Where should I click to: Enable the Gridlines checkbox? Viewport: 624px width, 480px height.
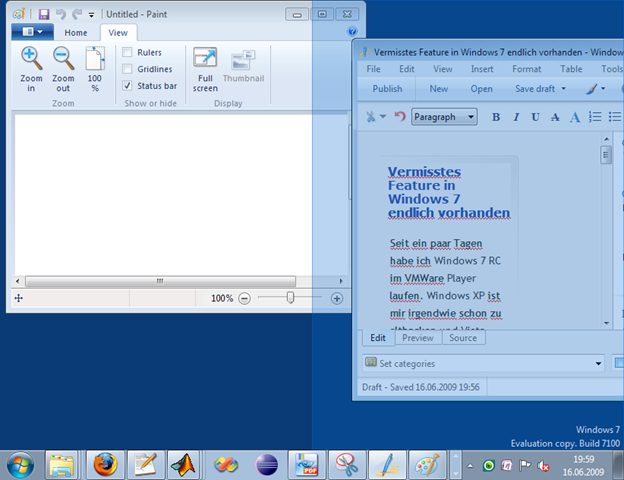(127, 69)
